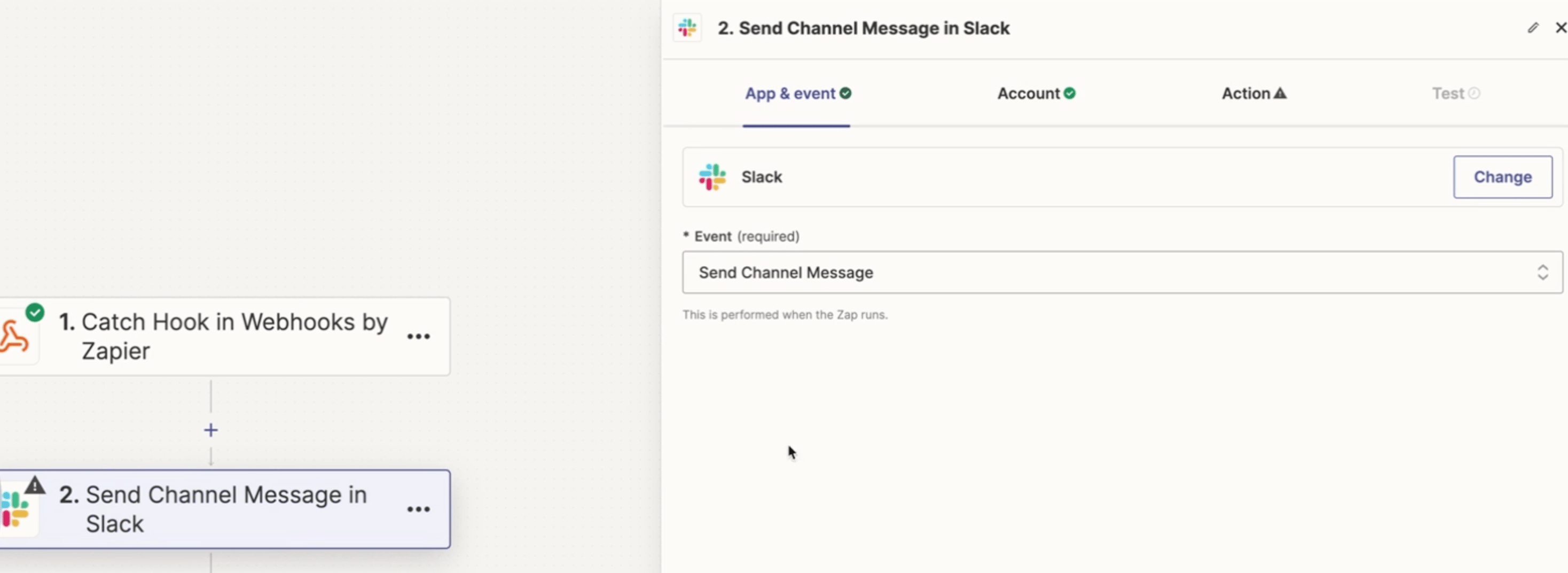Open options menu for Send Channel Message step
The width and height of the screenshot is (1568, 573).
(x=418, y=509)
